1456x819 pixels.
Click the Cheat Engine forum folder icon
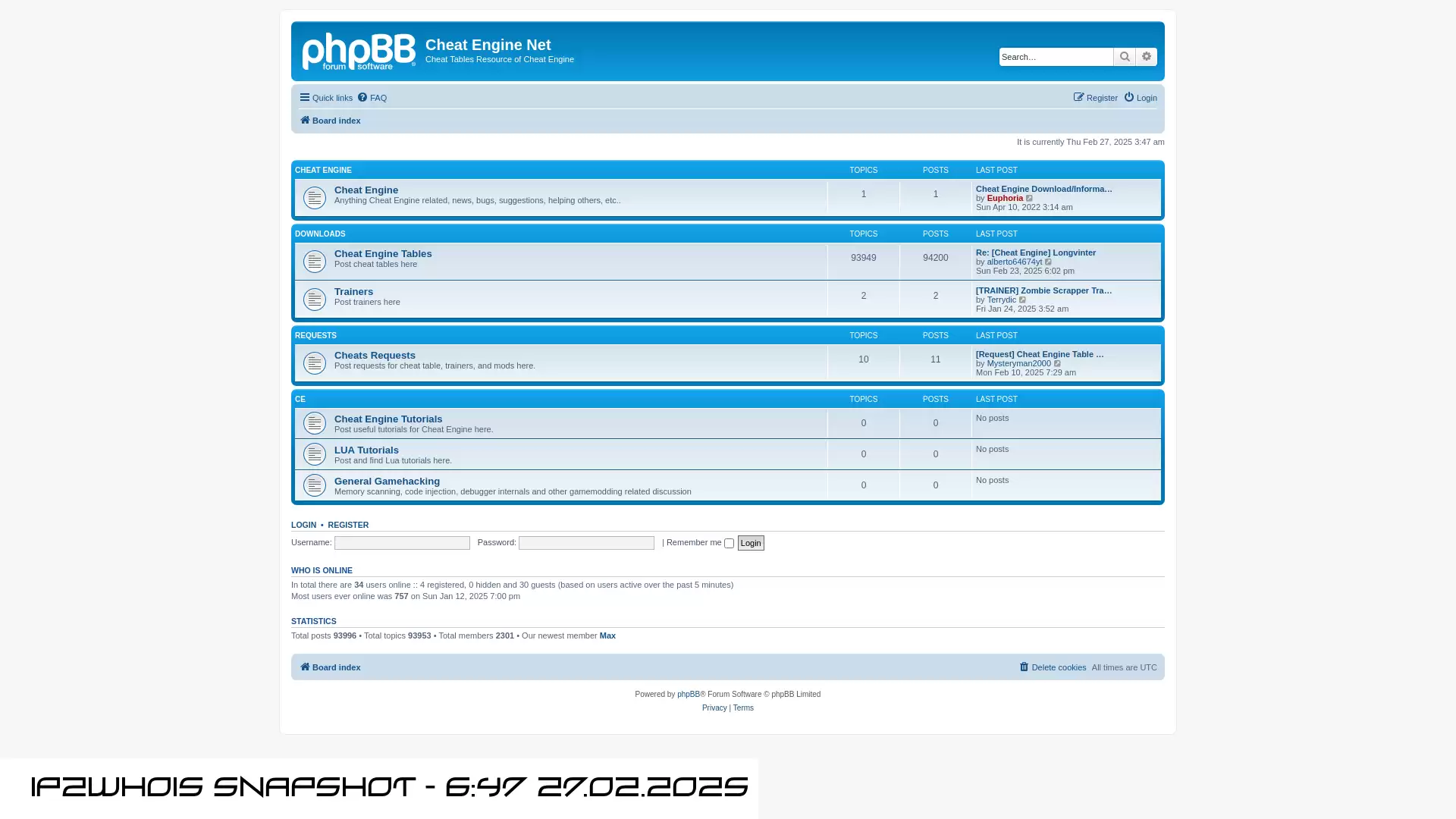click(x=315, y=198)
